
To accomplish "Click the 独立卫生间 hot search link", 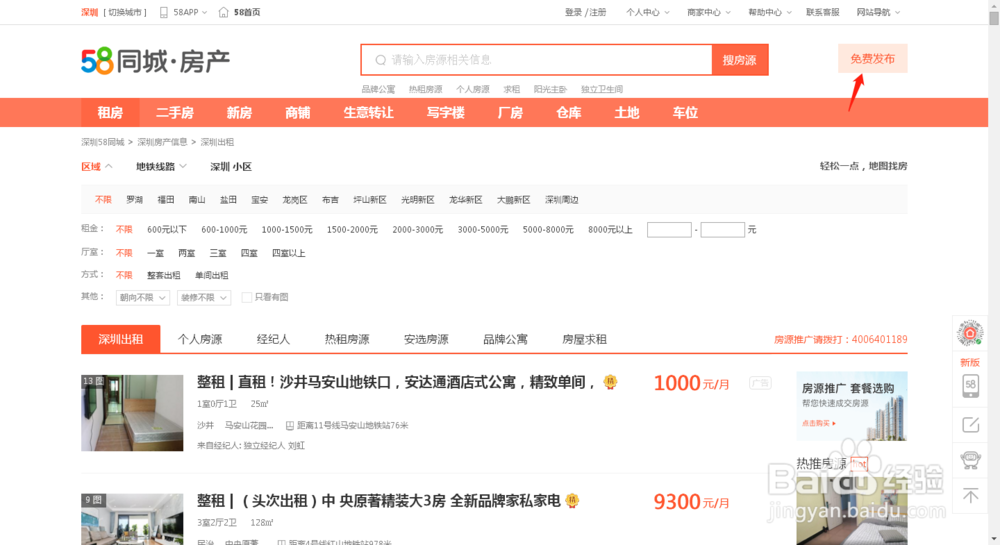I will 601,89.
